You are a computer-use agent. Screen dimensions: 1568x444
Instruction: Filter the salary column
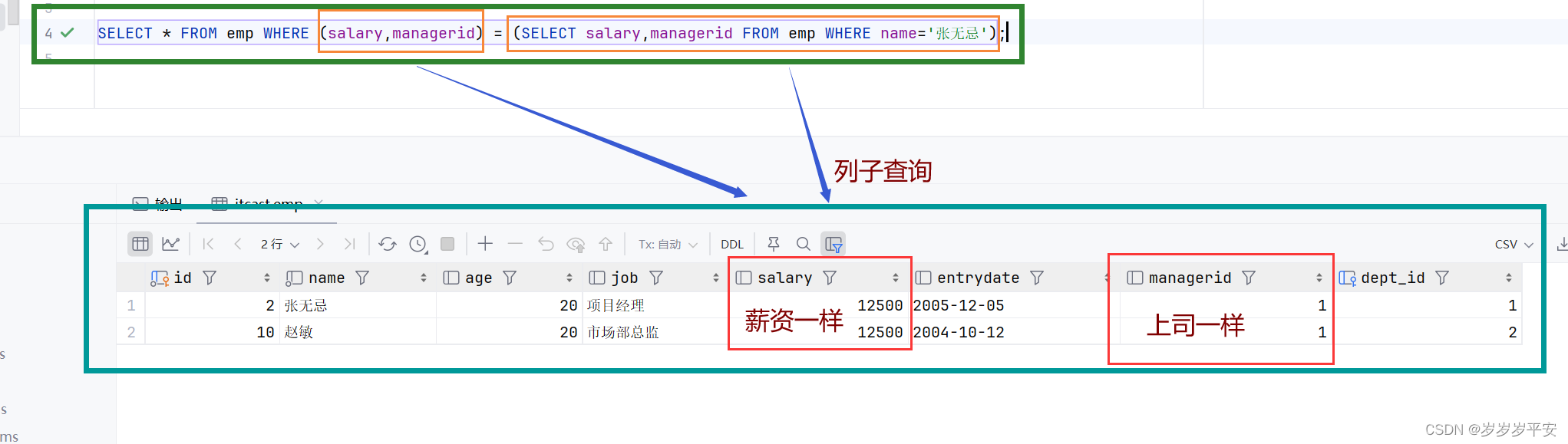pos(830,278)
